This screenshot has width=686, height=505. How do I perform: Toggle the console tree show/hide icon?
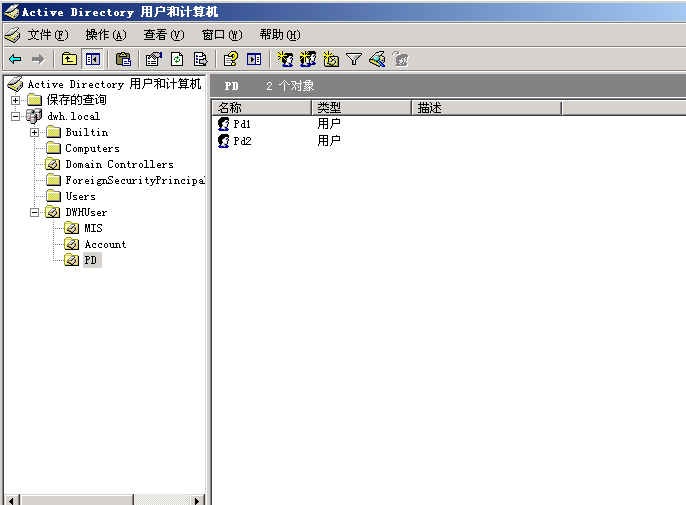point(93,59)
